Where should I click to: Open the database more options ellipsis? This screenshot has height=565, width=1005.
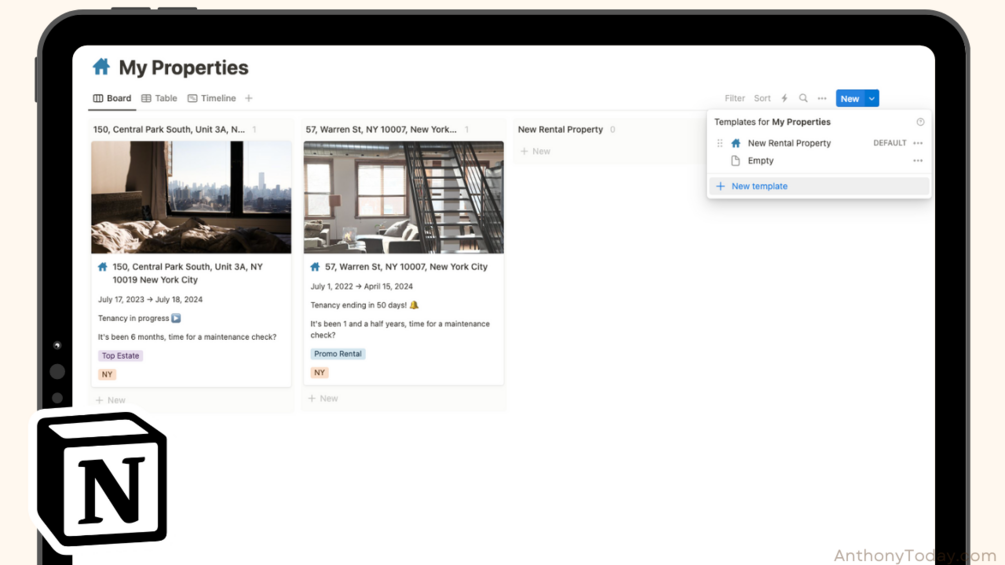click(x=822, y=98)
